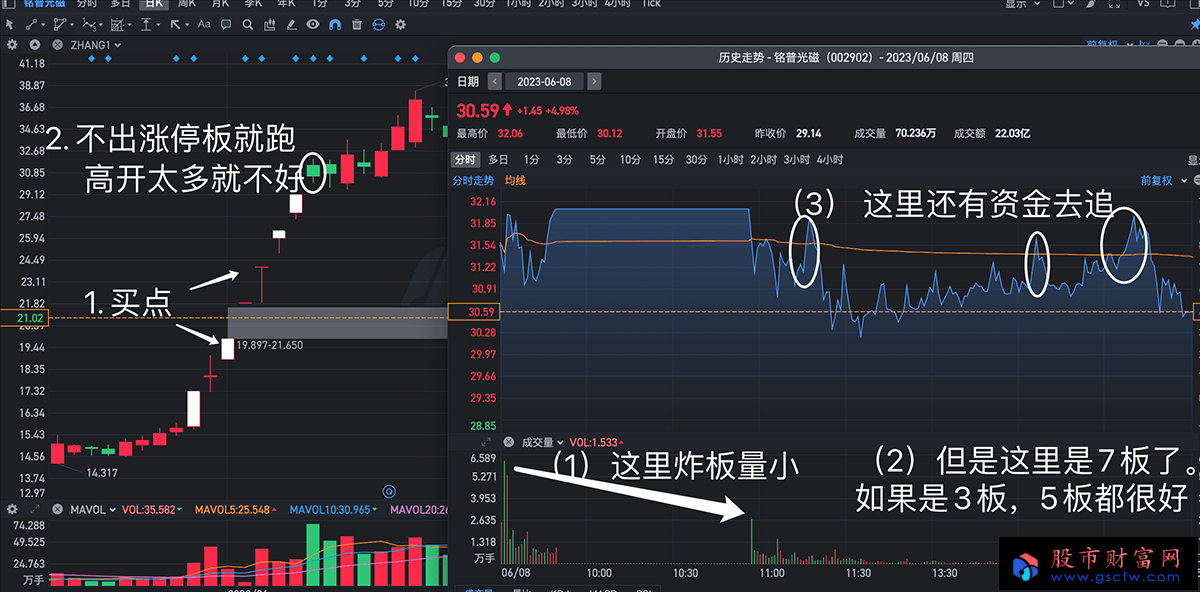This screenshot has width=1200, height=592.
Task: Switch to 5分 tab in history window
Action: [597, 160]
